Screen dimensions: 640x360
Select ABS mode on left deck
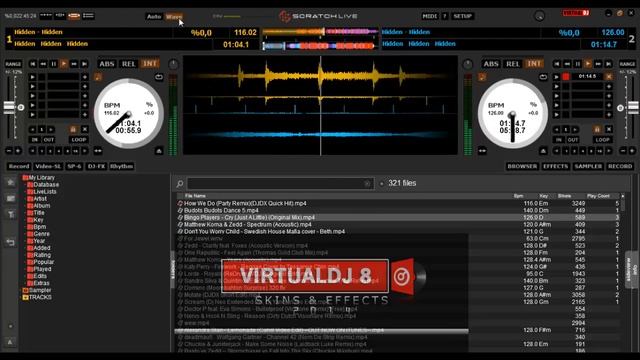[107, 64]
